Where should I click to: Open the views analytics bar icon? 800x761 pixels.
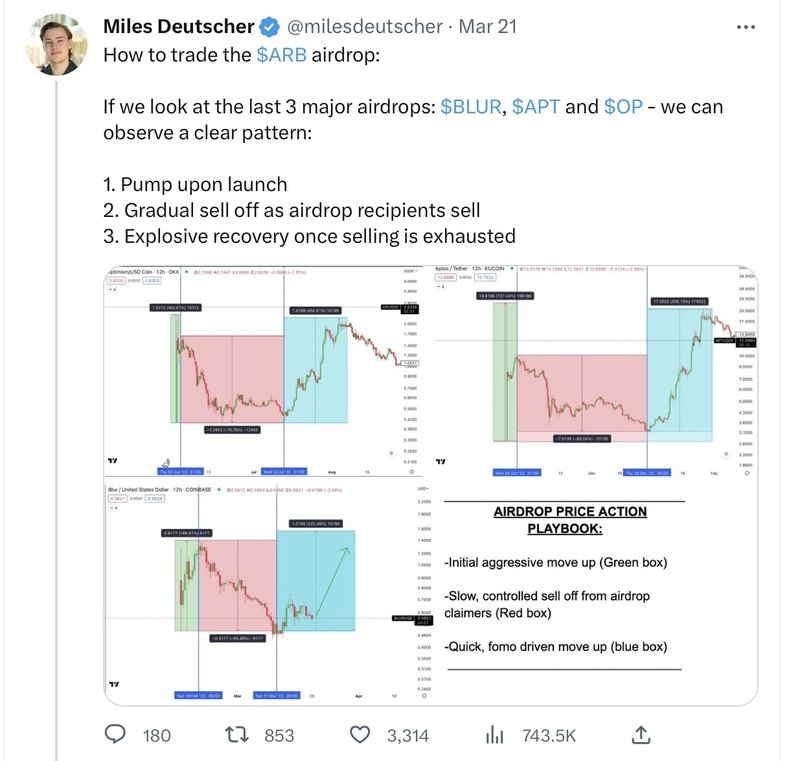click(x=494, y=735)
